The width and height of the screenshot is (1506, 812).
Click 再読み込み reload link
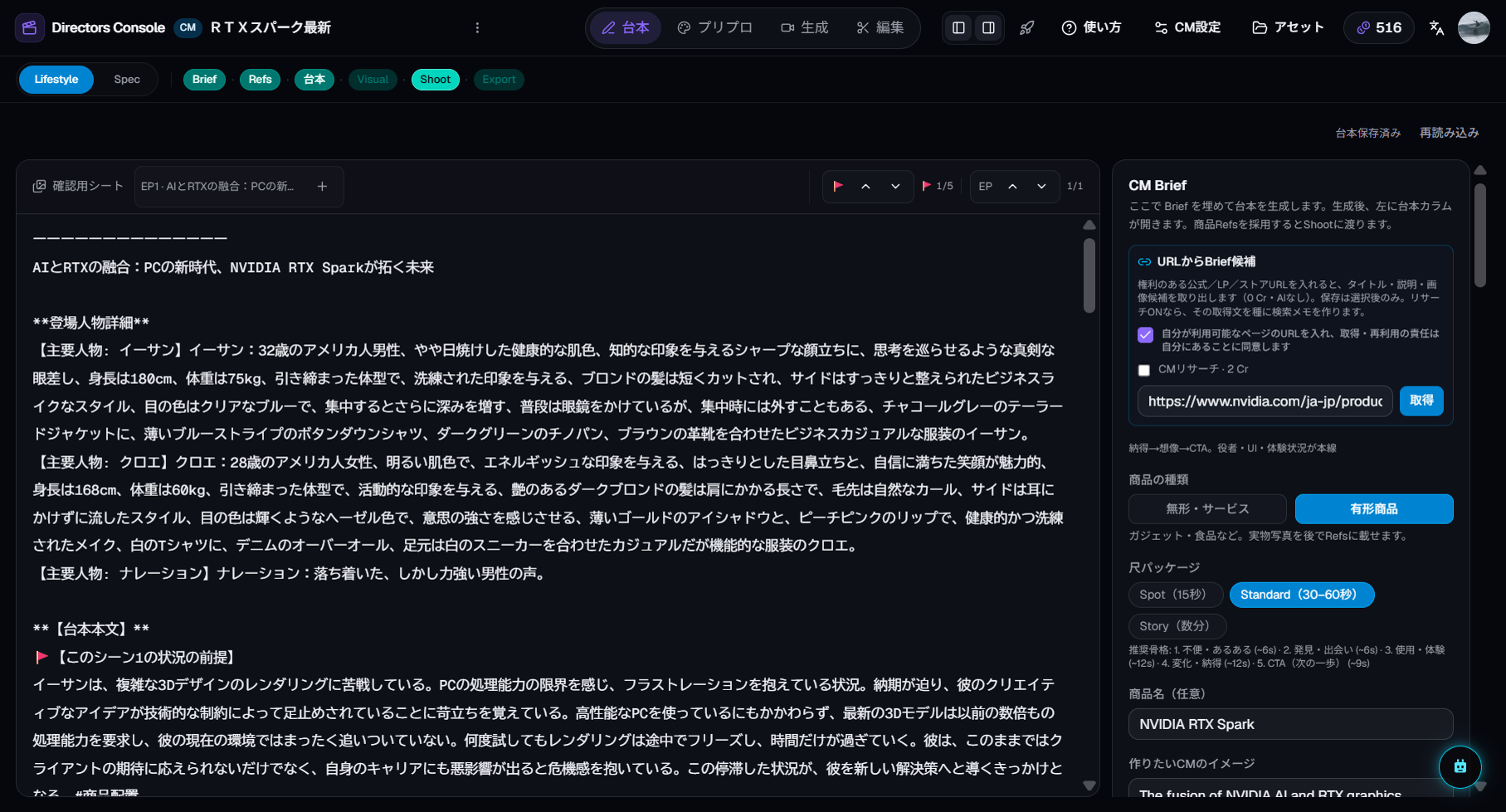1449,133
